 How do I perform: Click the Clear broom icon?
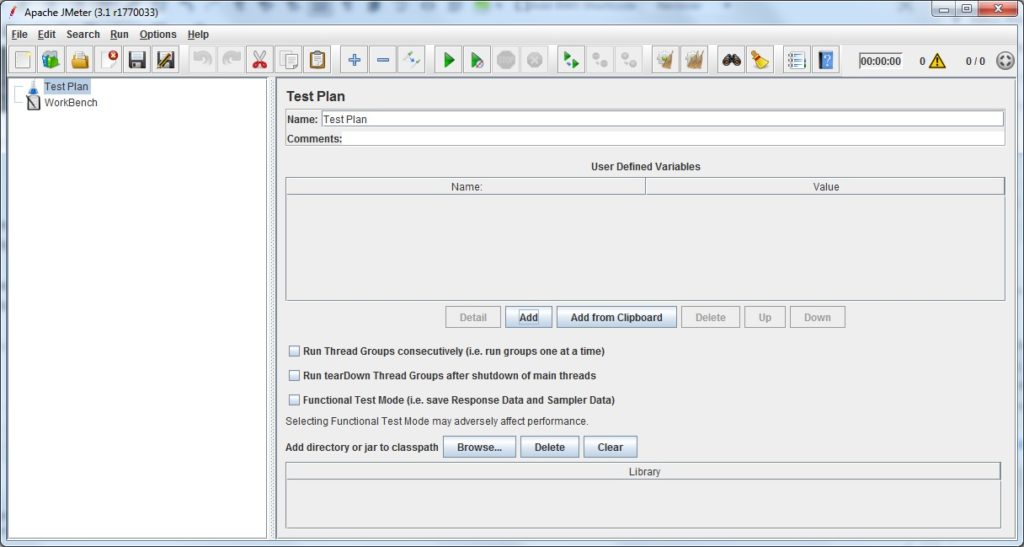pyautogui.click(x=665, y=61)
